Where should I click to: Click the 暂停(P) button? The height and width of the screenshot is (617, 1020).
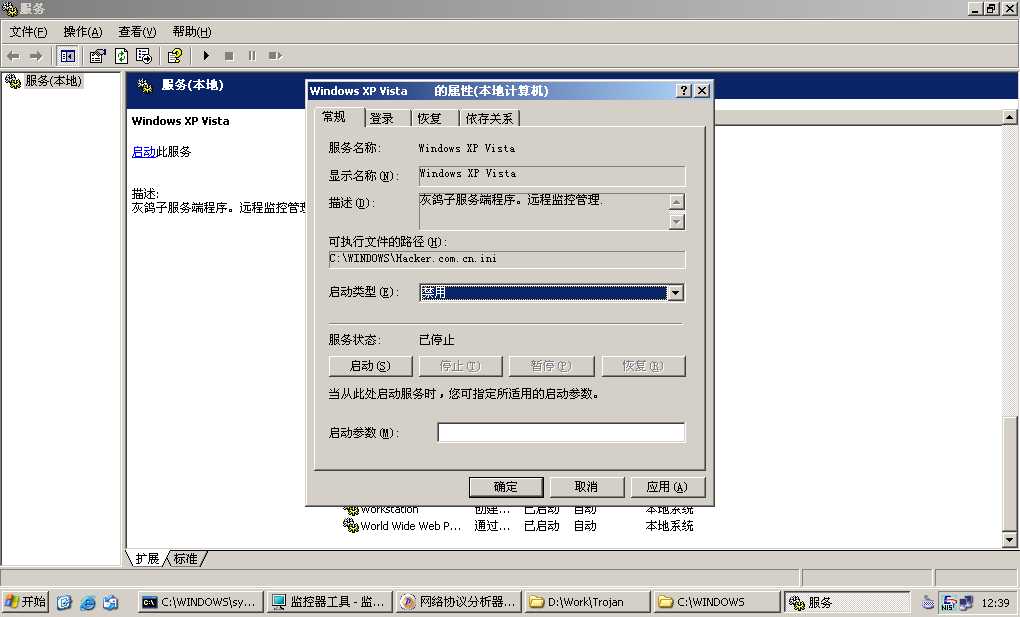point(551,366)
